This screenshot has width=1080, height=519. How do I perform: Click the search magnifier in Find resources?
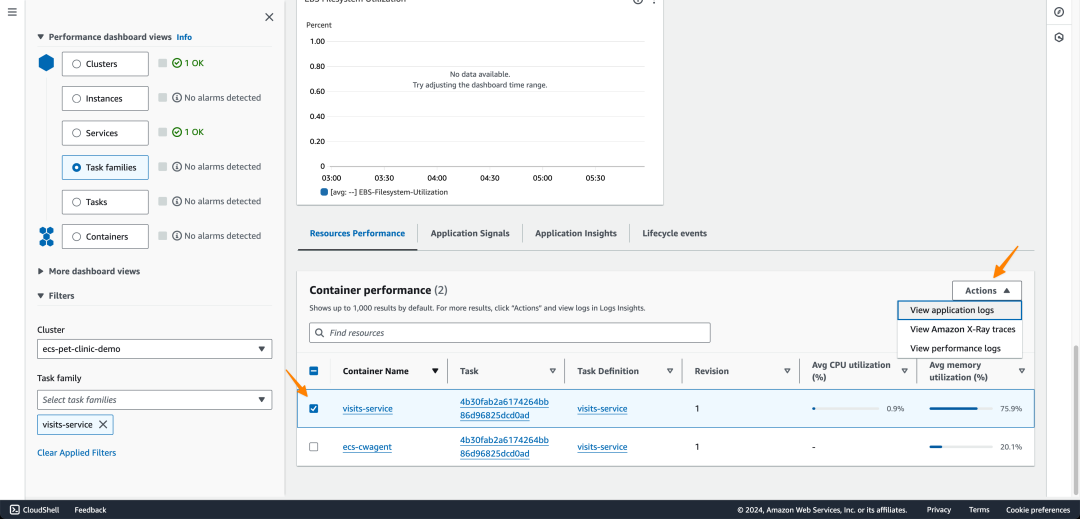click(320, 333)
